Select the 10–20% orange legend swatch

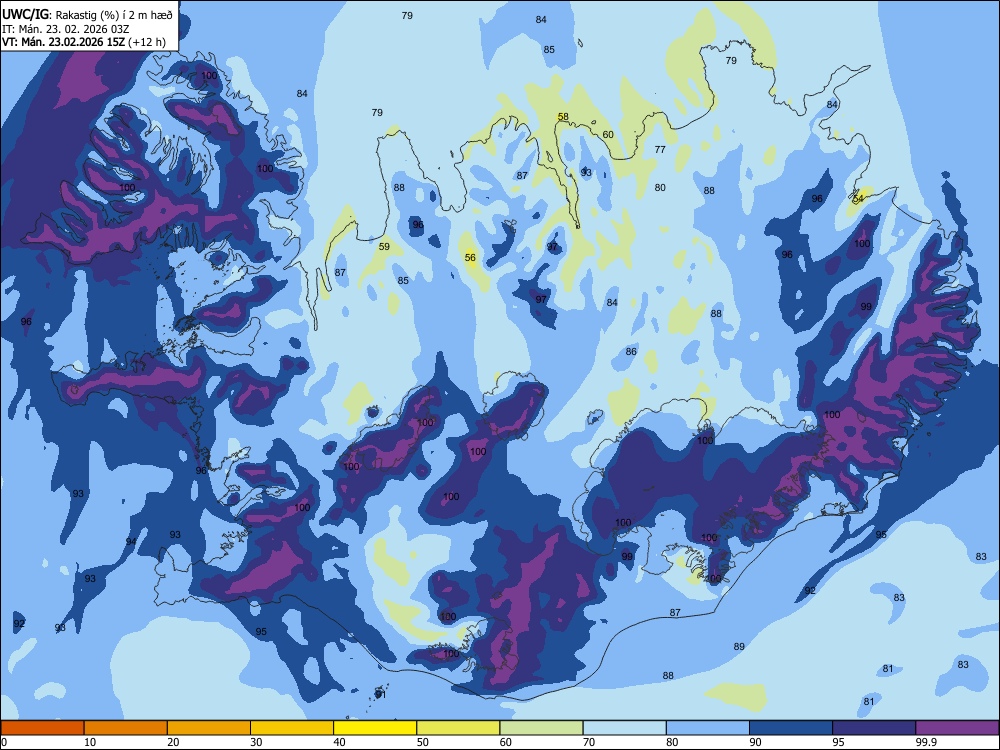pos(126,728)
